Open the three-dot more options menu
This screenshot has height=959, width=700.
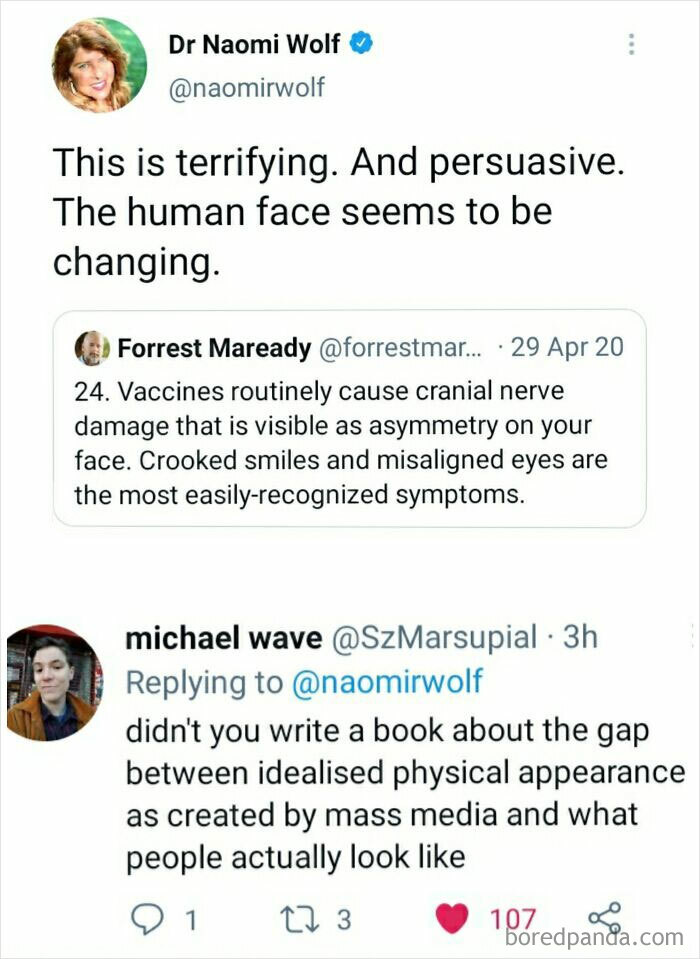point(630,45)
